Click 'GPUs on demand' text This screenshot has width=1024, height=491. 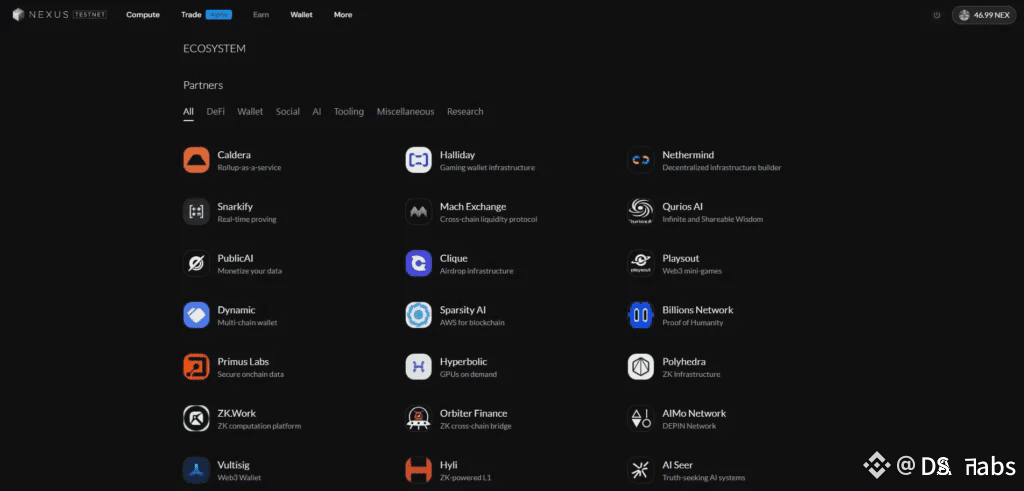(468, 375)
